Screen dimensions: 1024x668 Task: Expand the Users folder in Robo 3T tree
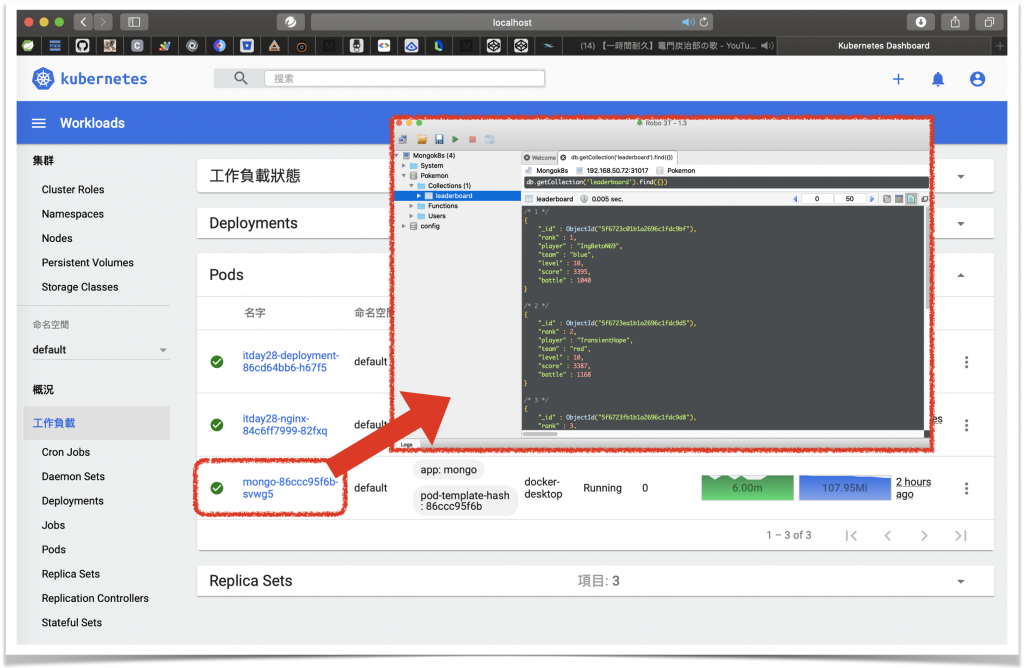click(411, 216)
